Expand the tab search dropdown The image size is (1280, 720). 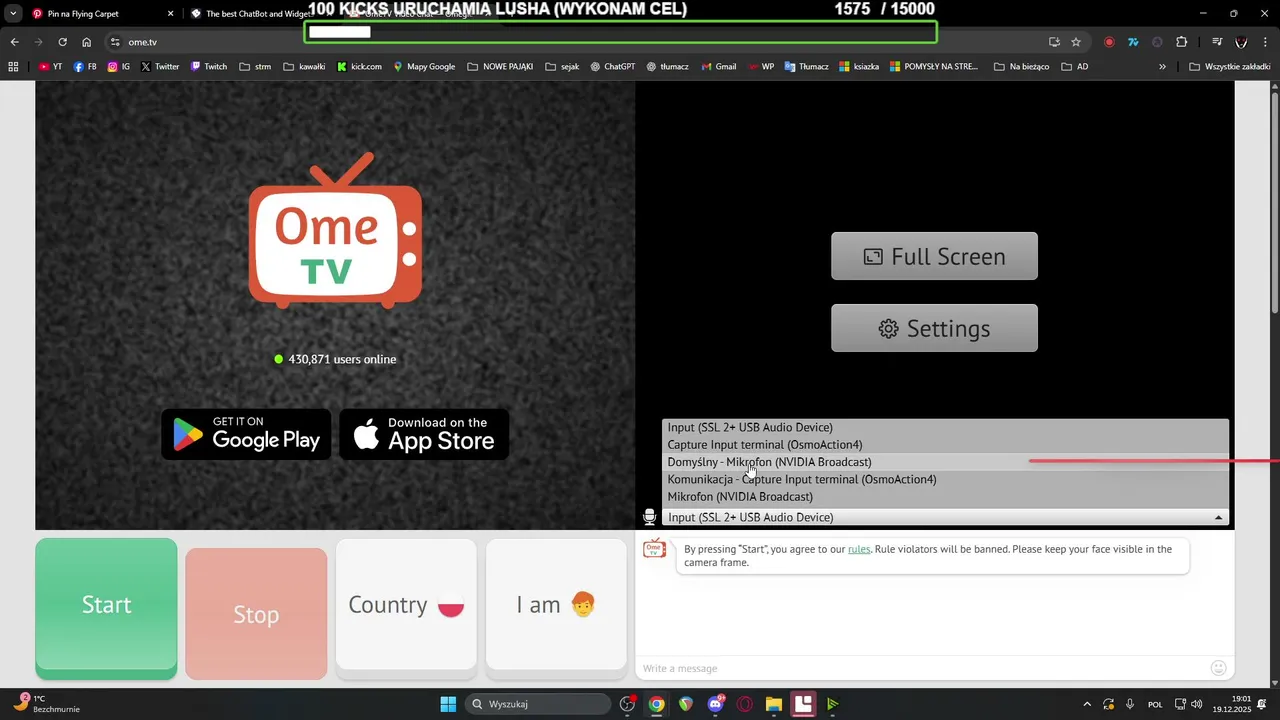[x=13, y=14]
